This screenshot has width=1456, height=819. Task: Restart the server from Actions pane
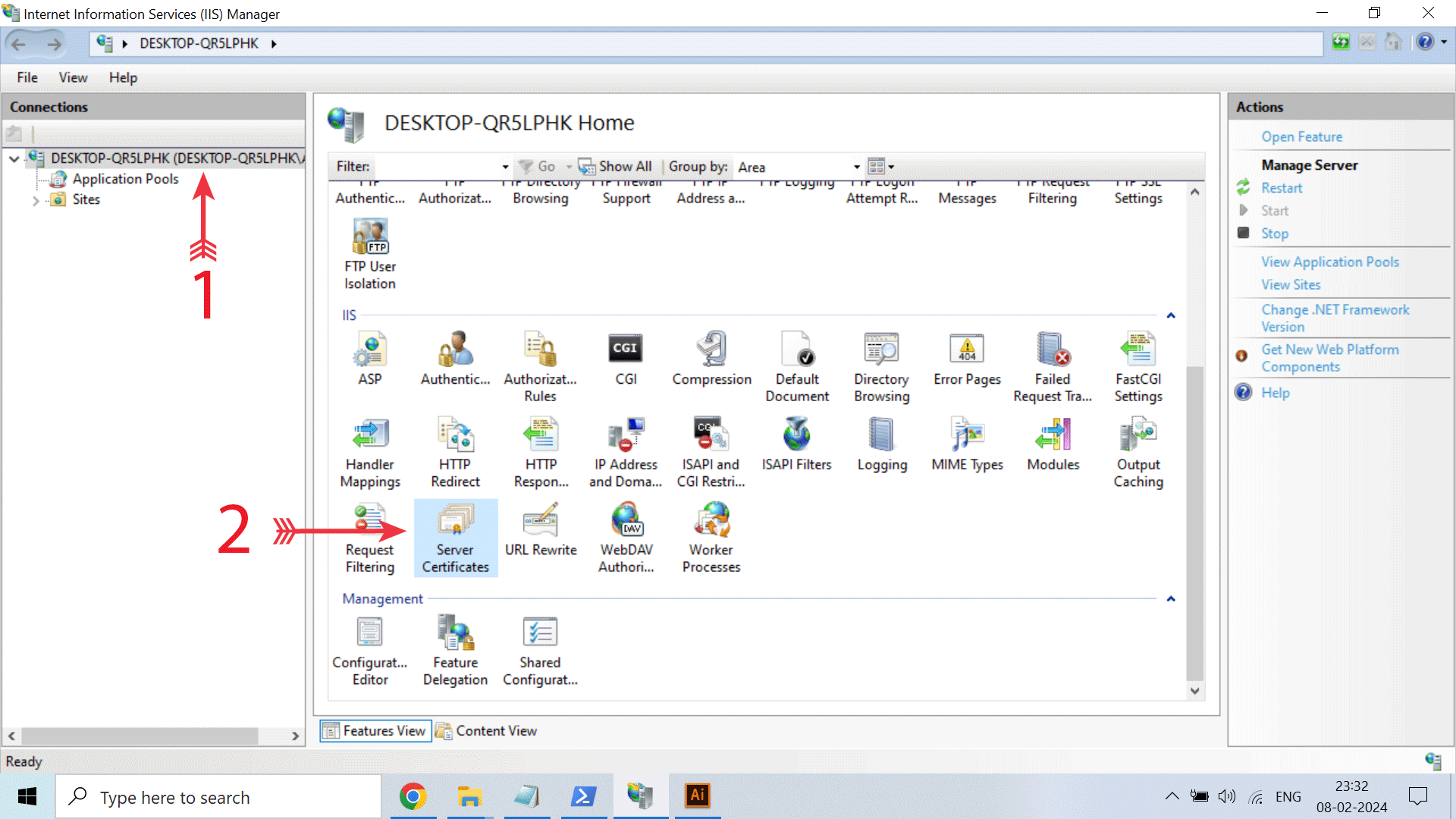[x=1282, y=188]
